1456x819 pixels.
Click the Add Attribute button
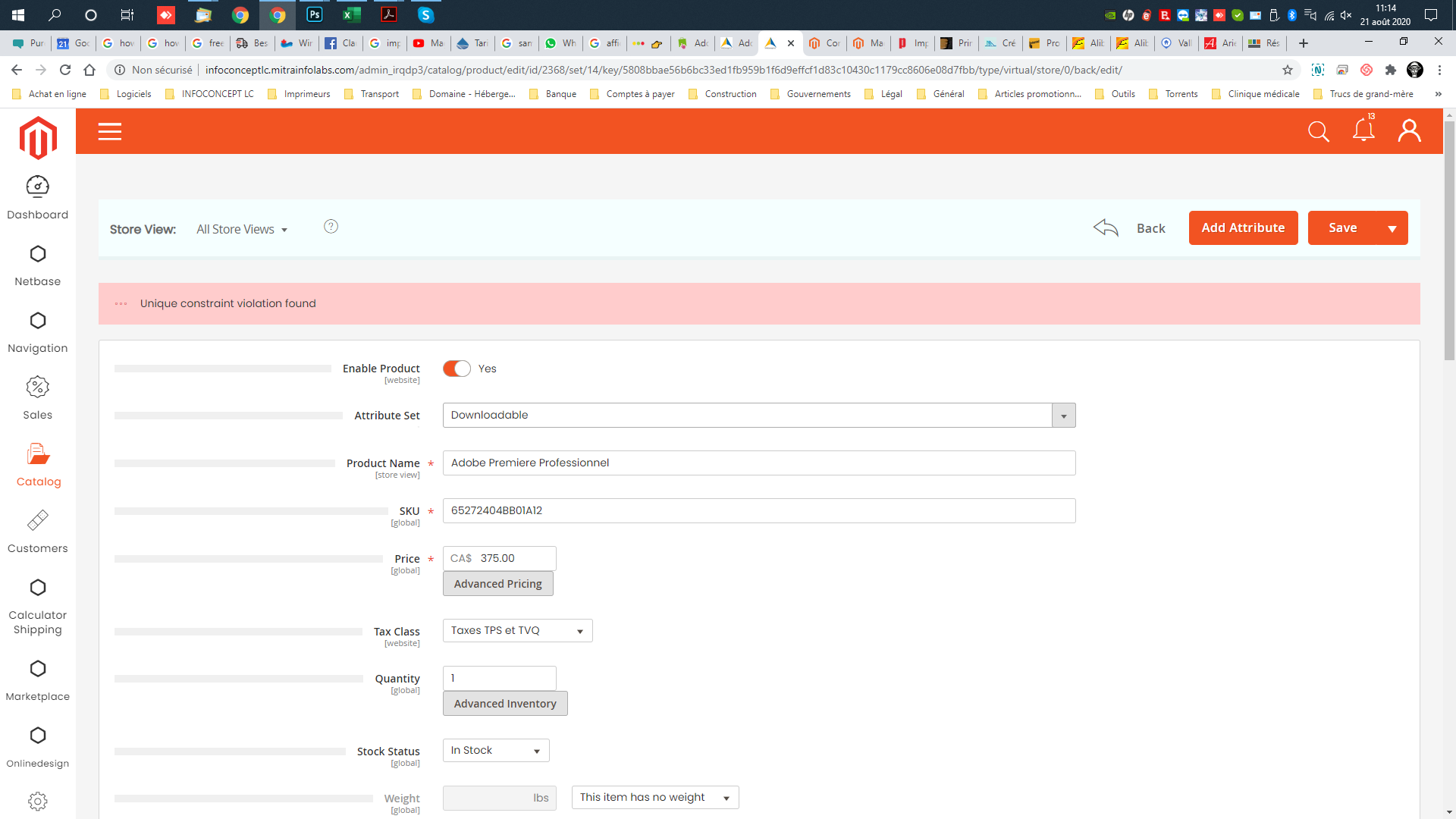click(1243, 228)
